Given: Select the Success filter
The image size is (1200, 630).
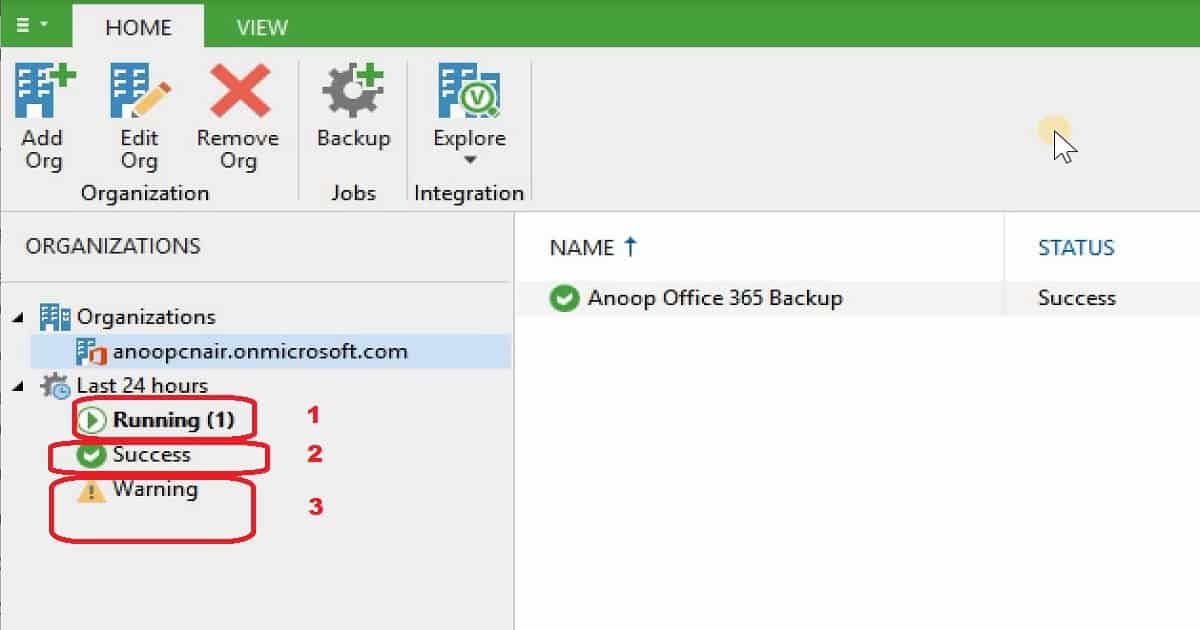Looking at the screenshot, I should point(151,455).
